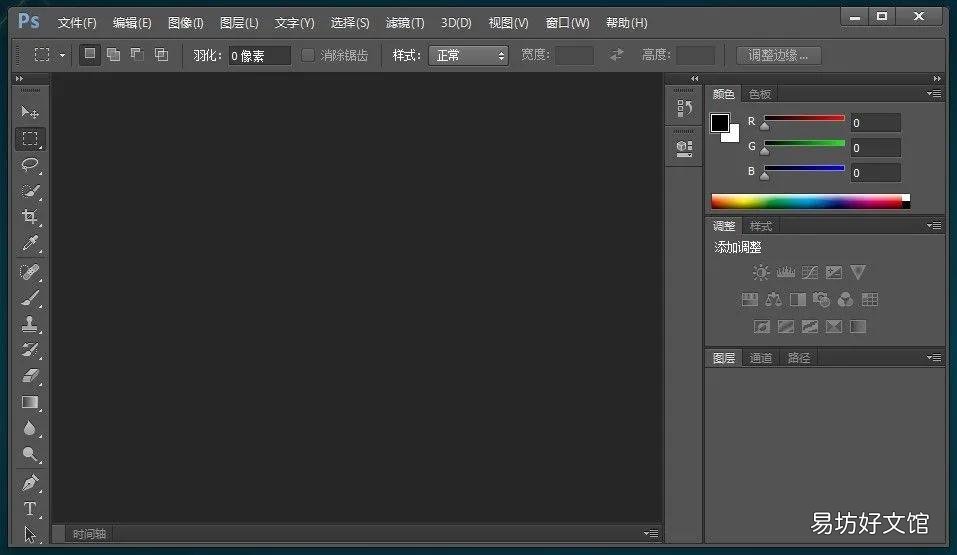Expand the toolbox with double arrows
957x555 pixels.
pyautogui.click(x=20, y=79)
